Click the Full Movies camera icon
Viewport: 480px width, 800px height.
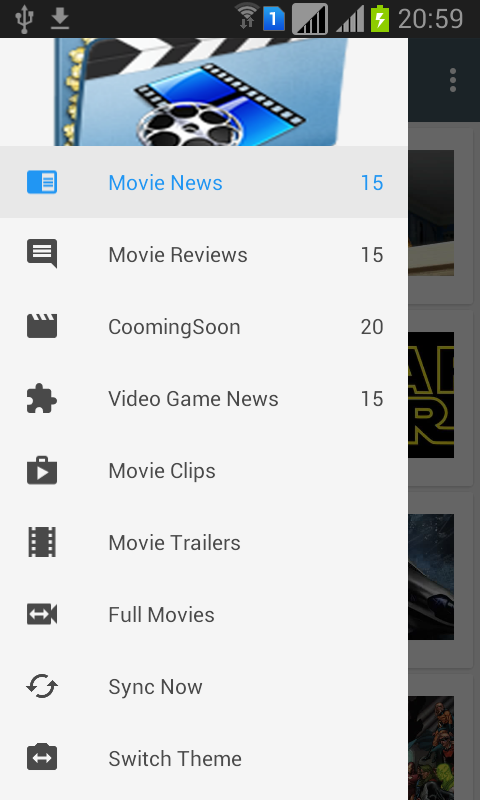coord(42,614)
